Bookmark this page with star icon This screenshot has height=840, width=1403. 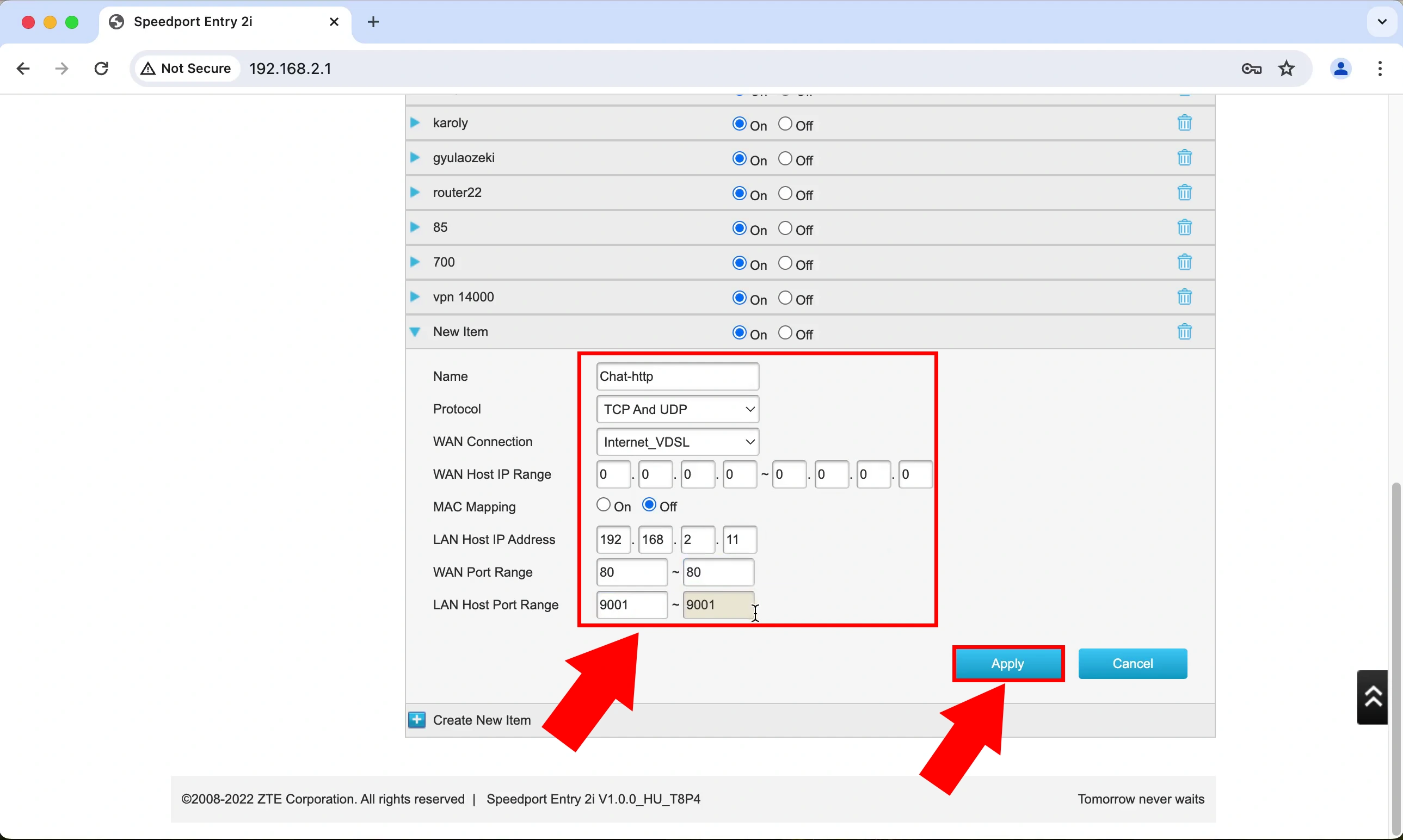1287,69
